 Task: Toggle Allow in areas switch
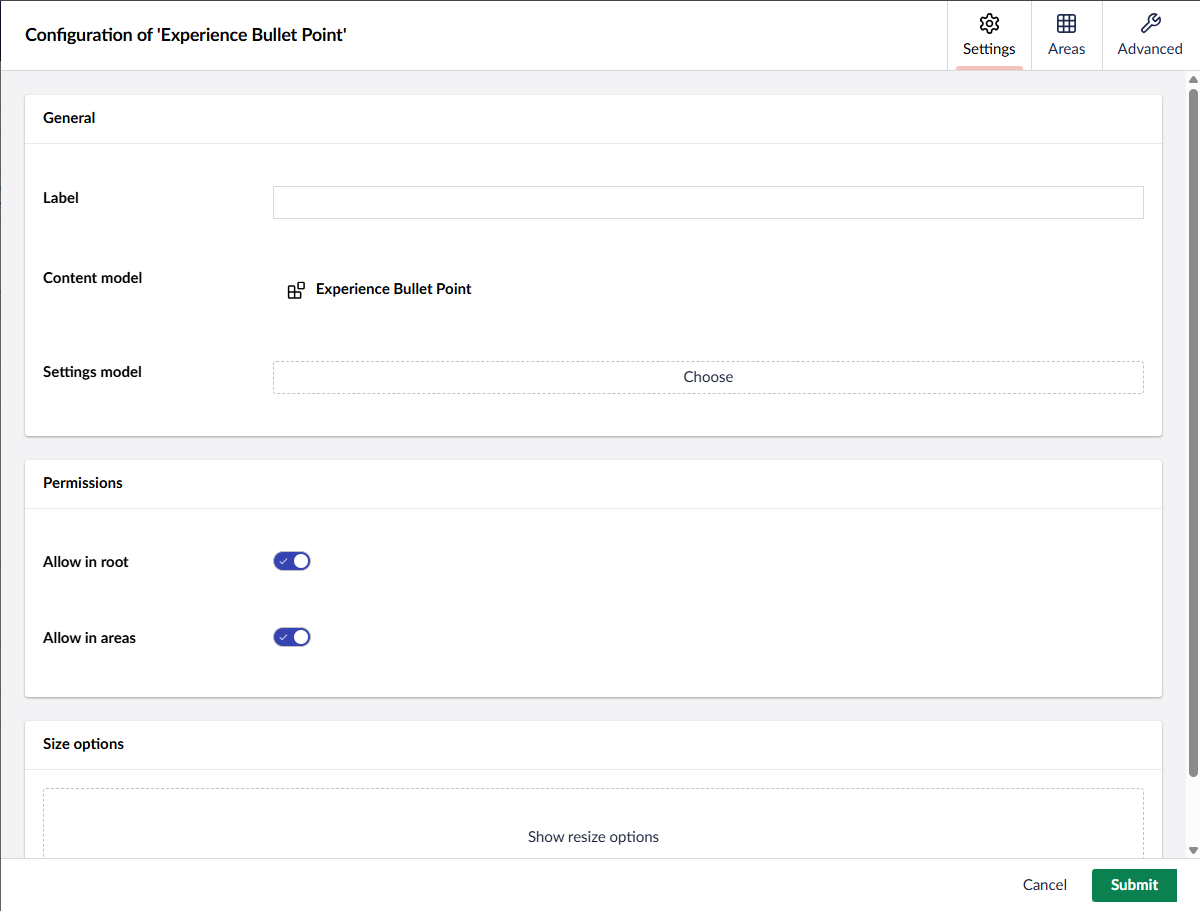pyautogui.click(x=292, y=637)
